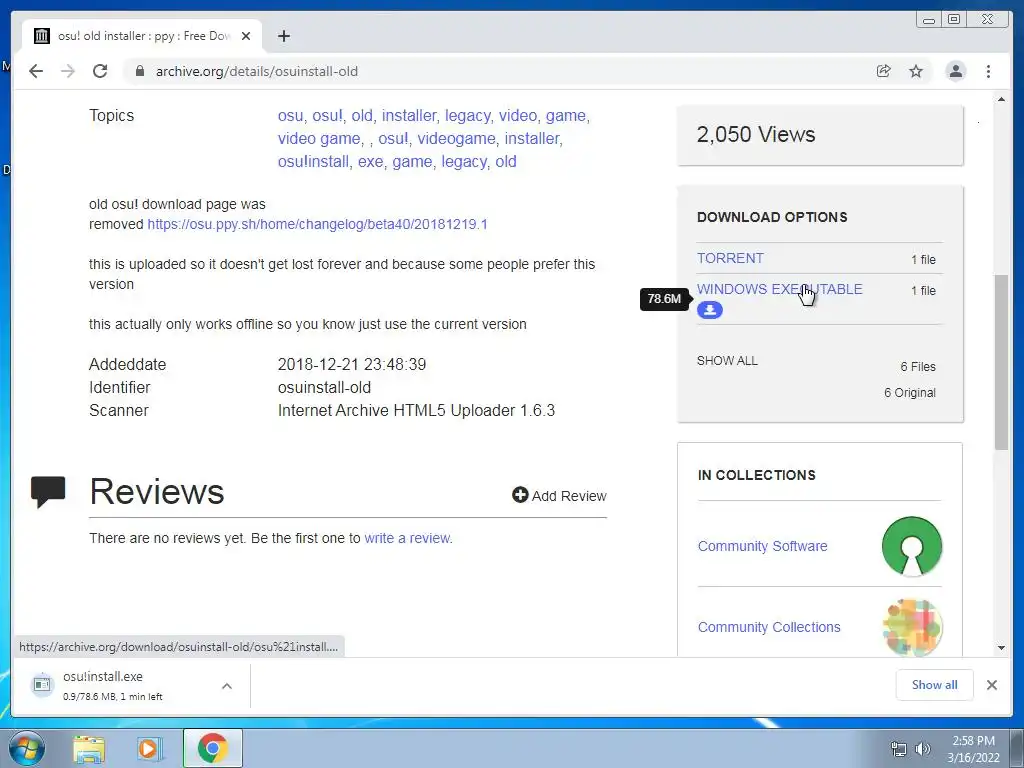Image resolution: width=1024 pixels, height=768 pixels.
Task: Open the 'legacy' topic in first row
Action: [468, 116]
